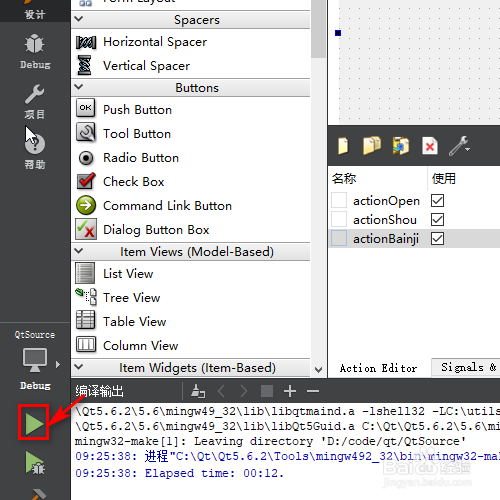Viewport: 500px width, 500px height.
Task: Collapse Item Views (Model-Based) category
Action: coord(79,251)
